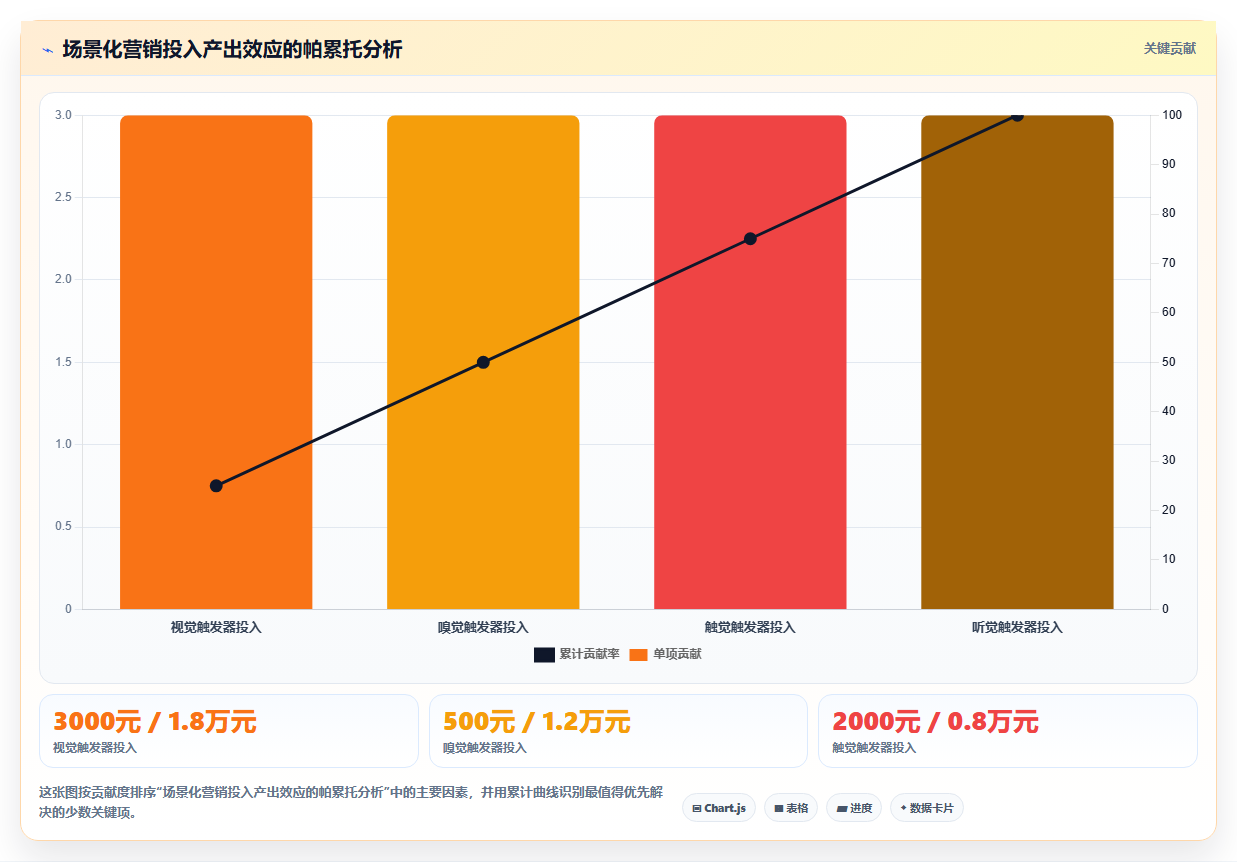Image resolution: width=1237 pixels, height=862 pixels.
Task: Click the cumulative line point at 100%
Action: (1017, 115)
